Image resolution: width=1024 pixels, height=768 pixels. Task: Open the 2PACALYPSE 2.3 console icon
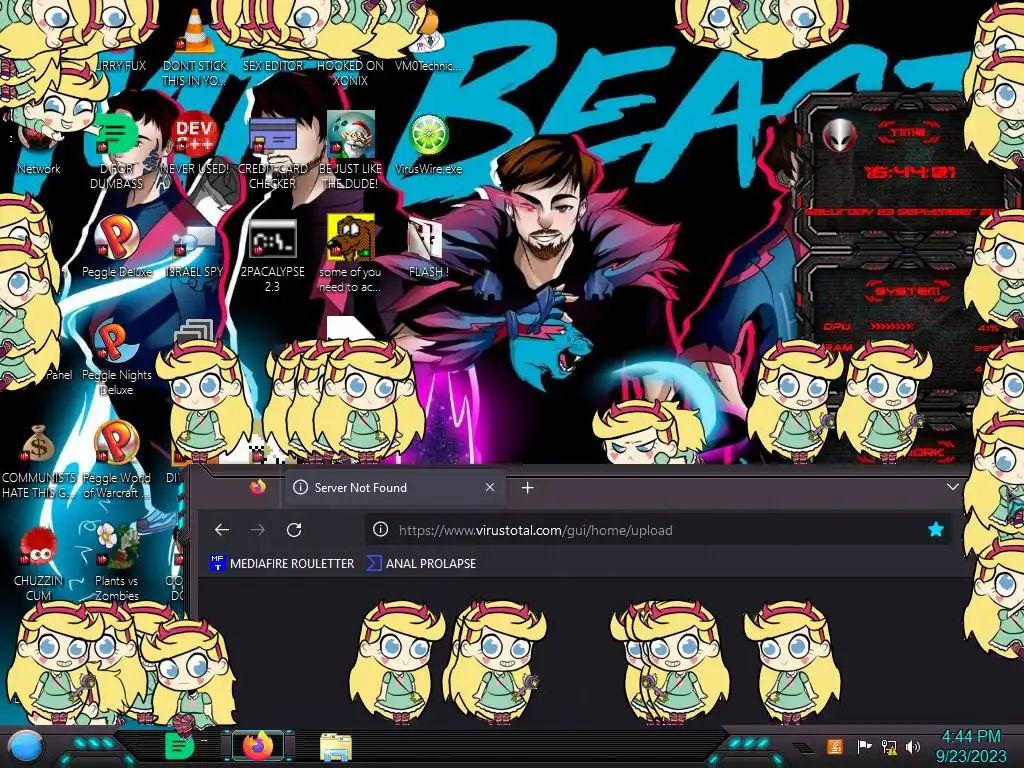click(x=272, y=256)
